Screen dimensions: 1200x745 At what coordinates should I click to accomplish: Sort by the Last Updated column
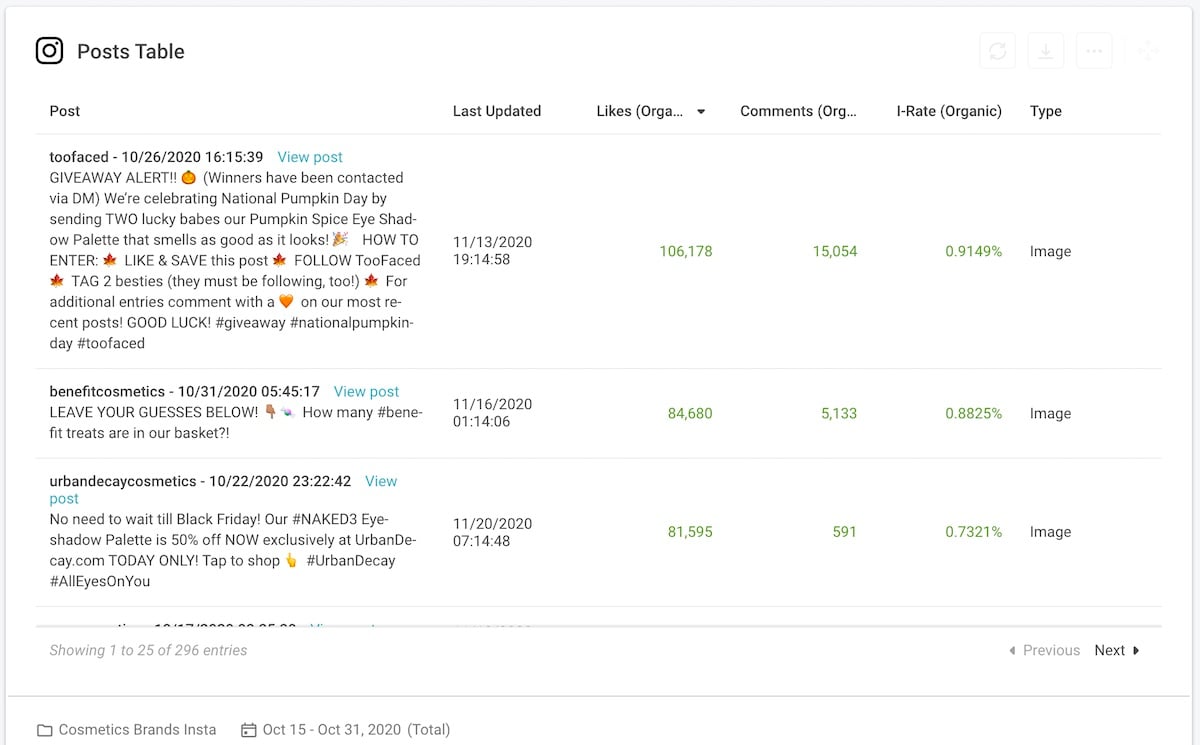pos(497,111)
